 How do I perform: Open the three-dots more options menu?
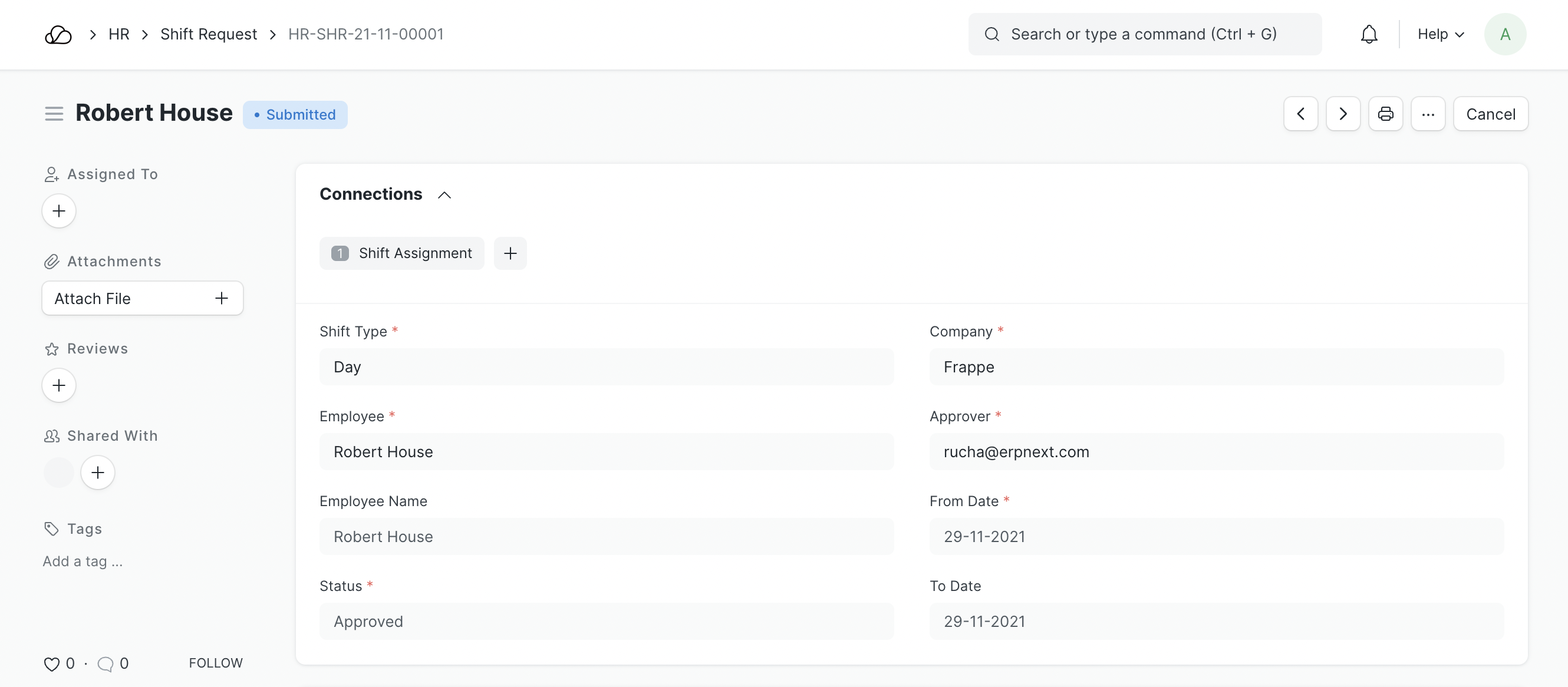(1427, 114)
